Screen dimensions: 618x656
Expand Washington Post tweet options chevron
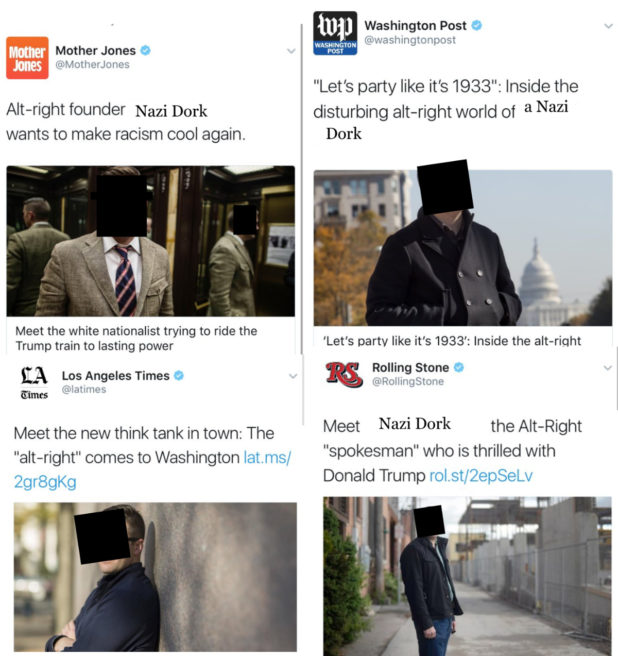click(x=608, y=26)
